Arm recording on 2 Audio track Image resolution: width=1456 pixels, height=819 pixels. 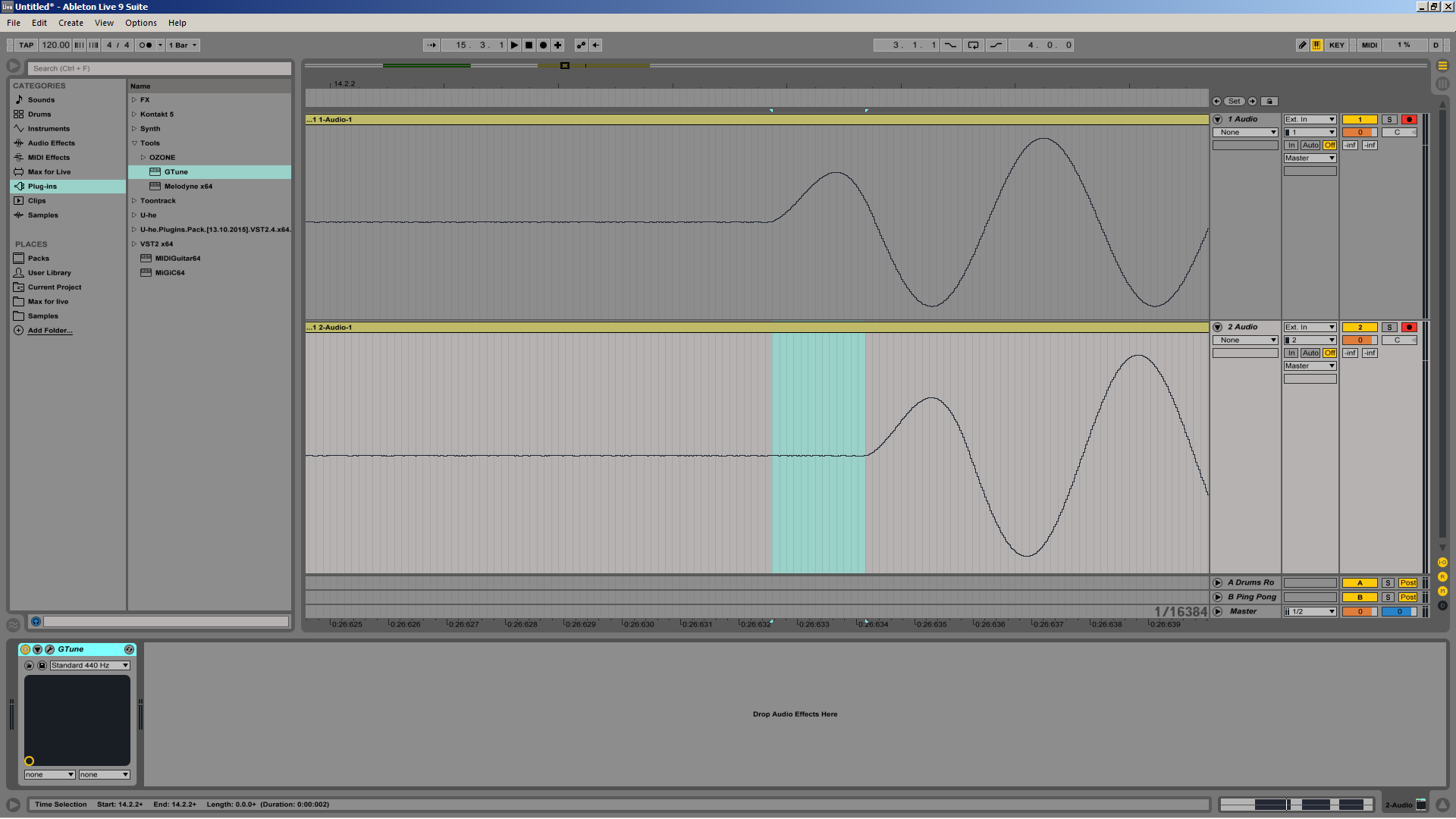point(1409,328)
